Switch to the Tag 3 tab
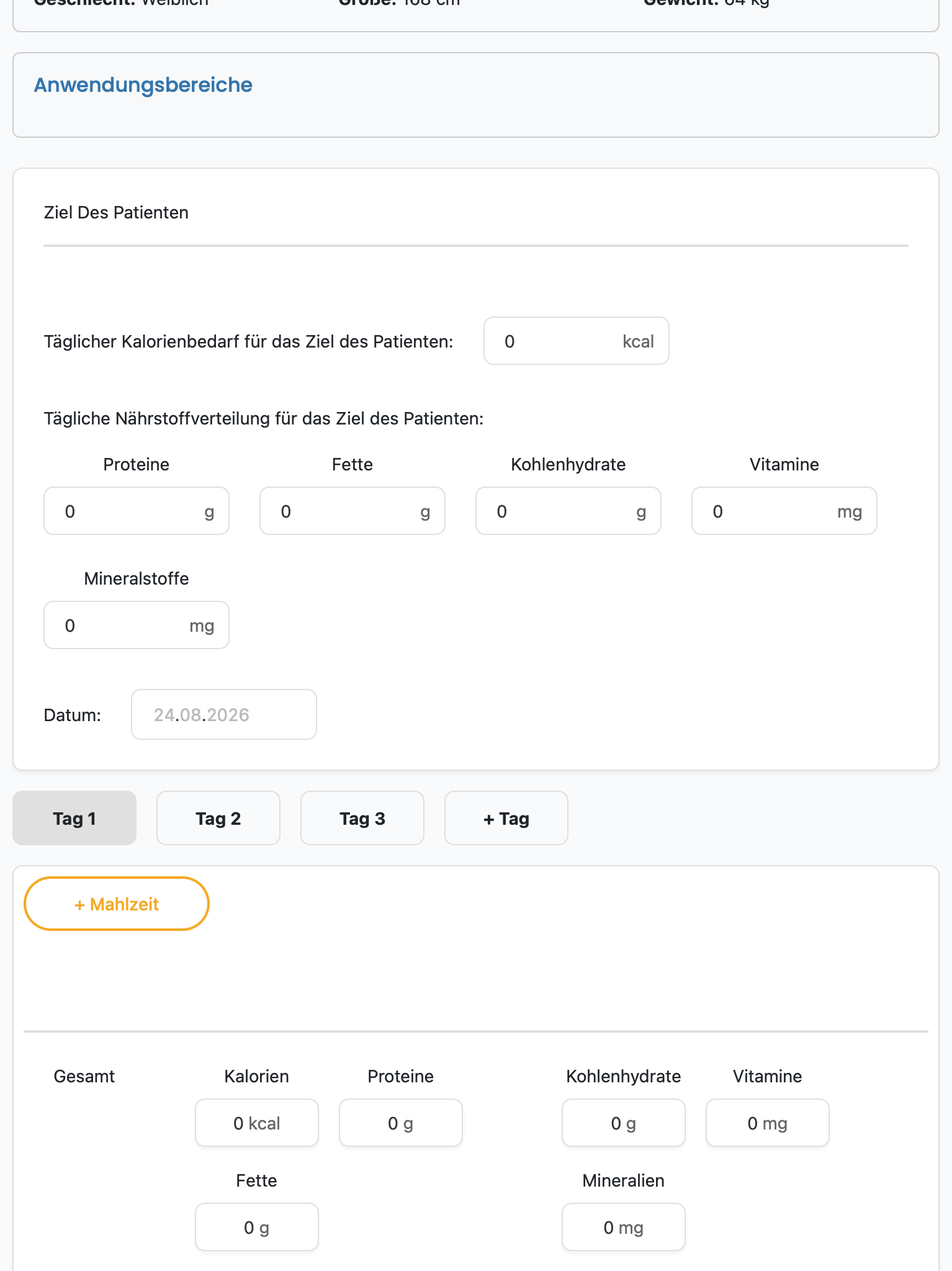Screen dimensions: 952x1271 [x=362, y=818]
